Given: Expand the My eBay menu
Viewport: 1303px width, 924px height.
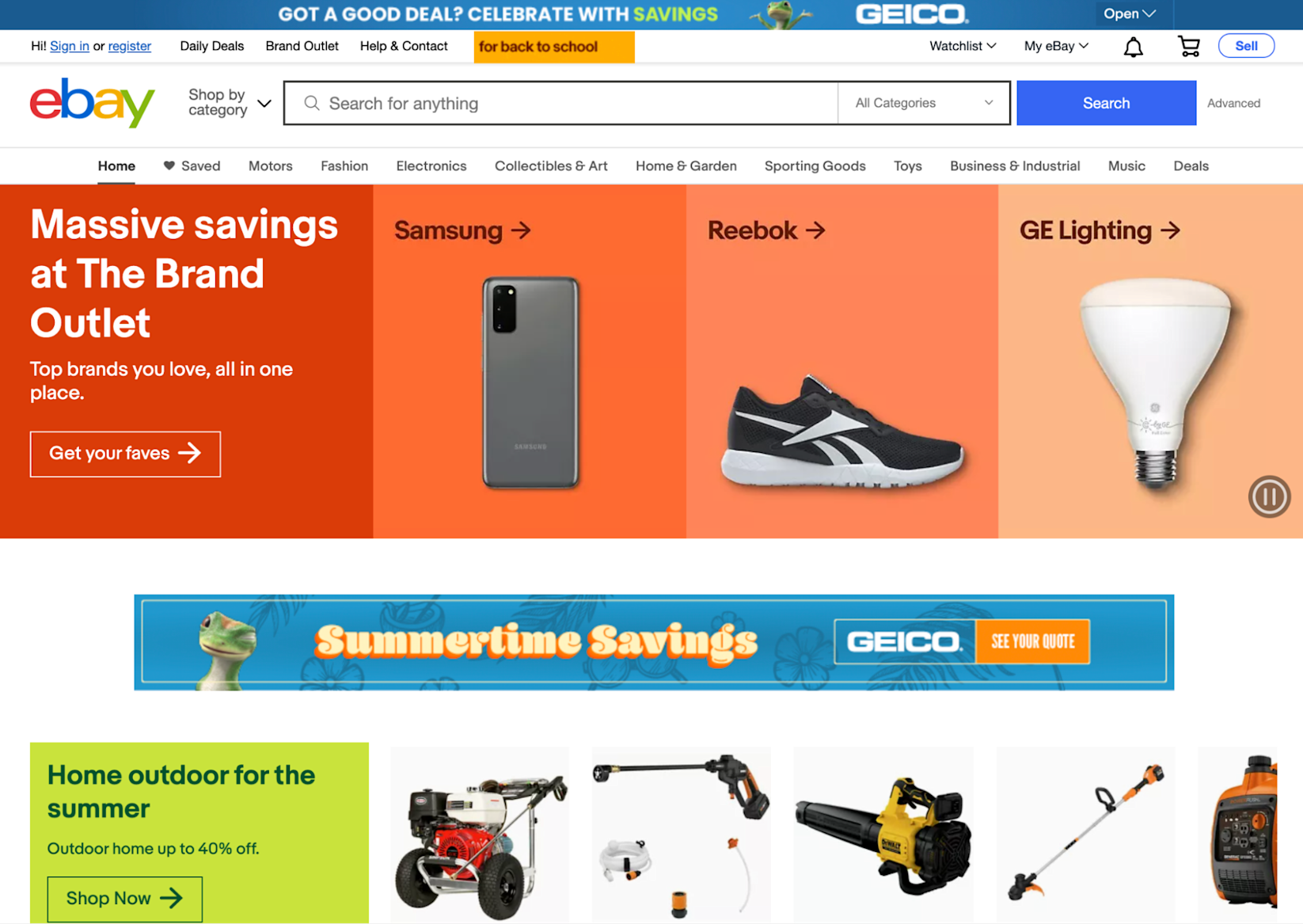Looking at the screenshot, I should [x=1056, y=46].
